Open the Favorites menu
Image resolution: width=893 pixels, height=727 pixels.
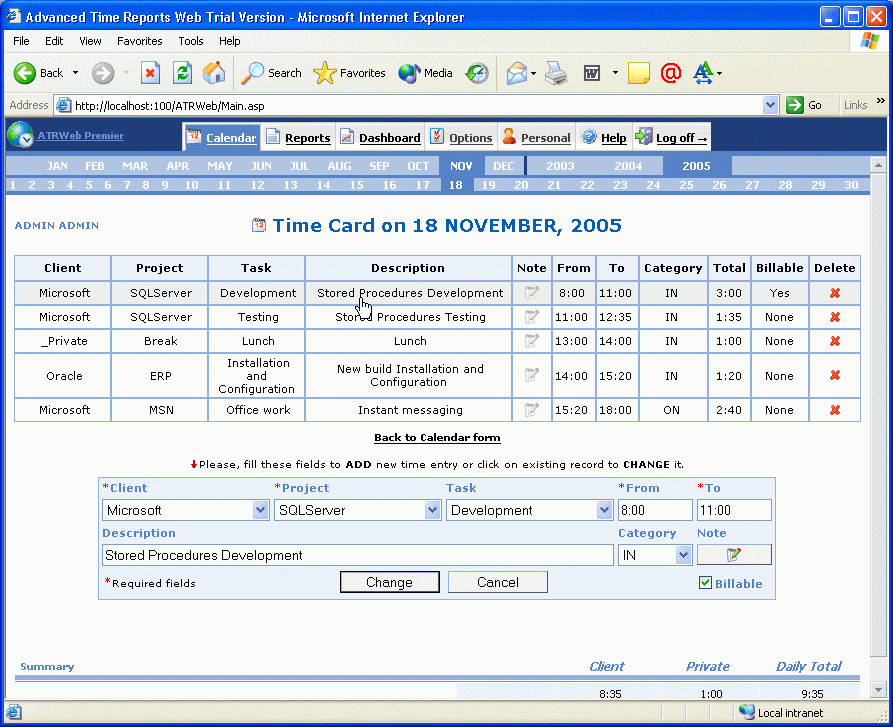pyautogui.click(x=140, y=41)
